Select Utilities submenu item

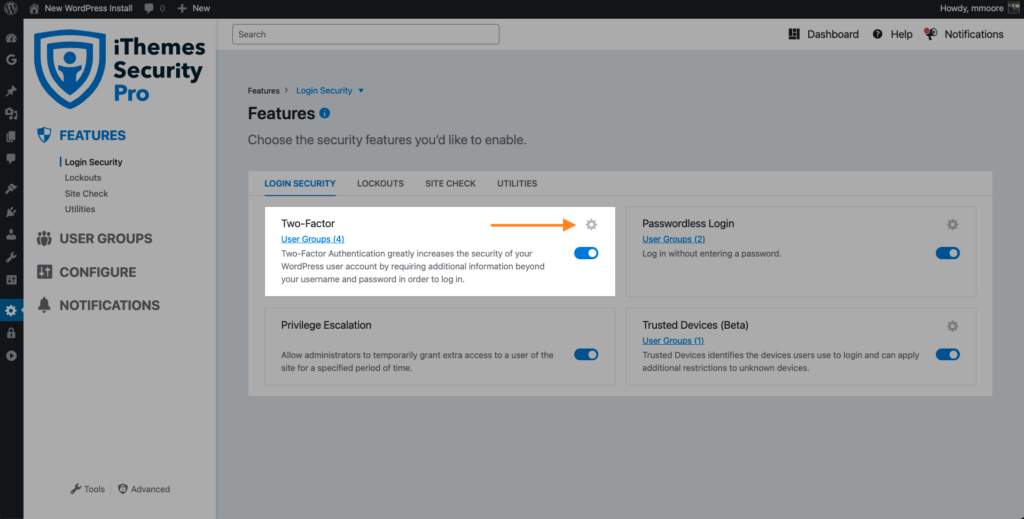click(80, 209)
